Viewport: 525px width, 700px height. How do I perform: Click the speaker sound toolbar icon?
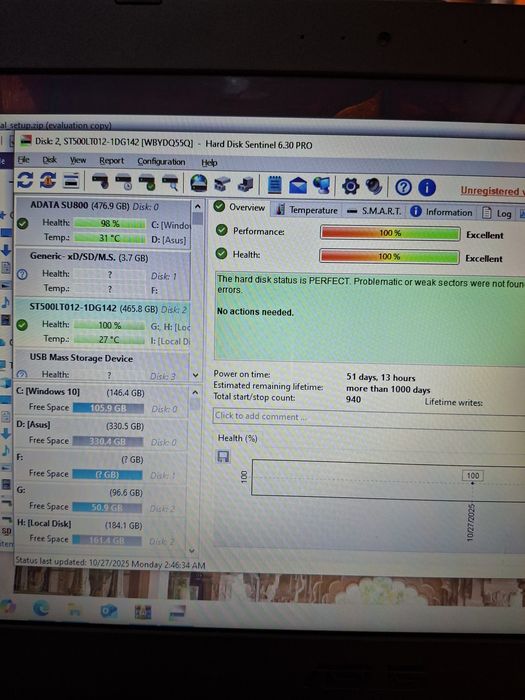coord(374,187)
